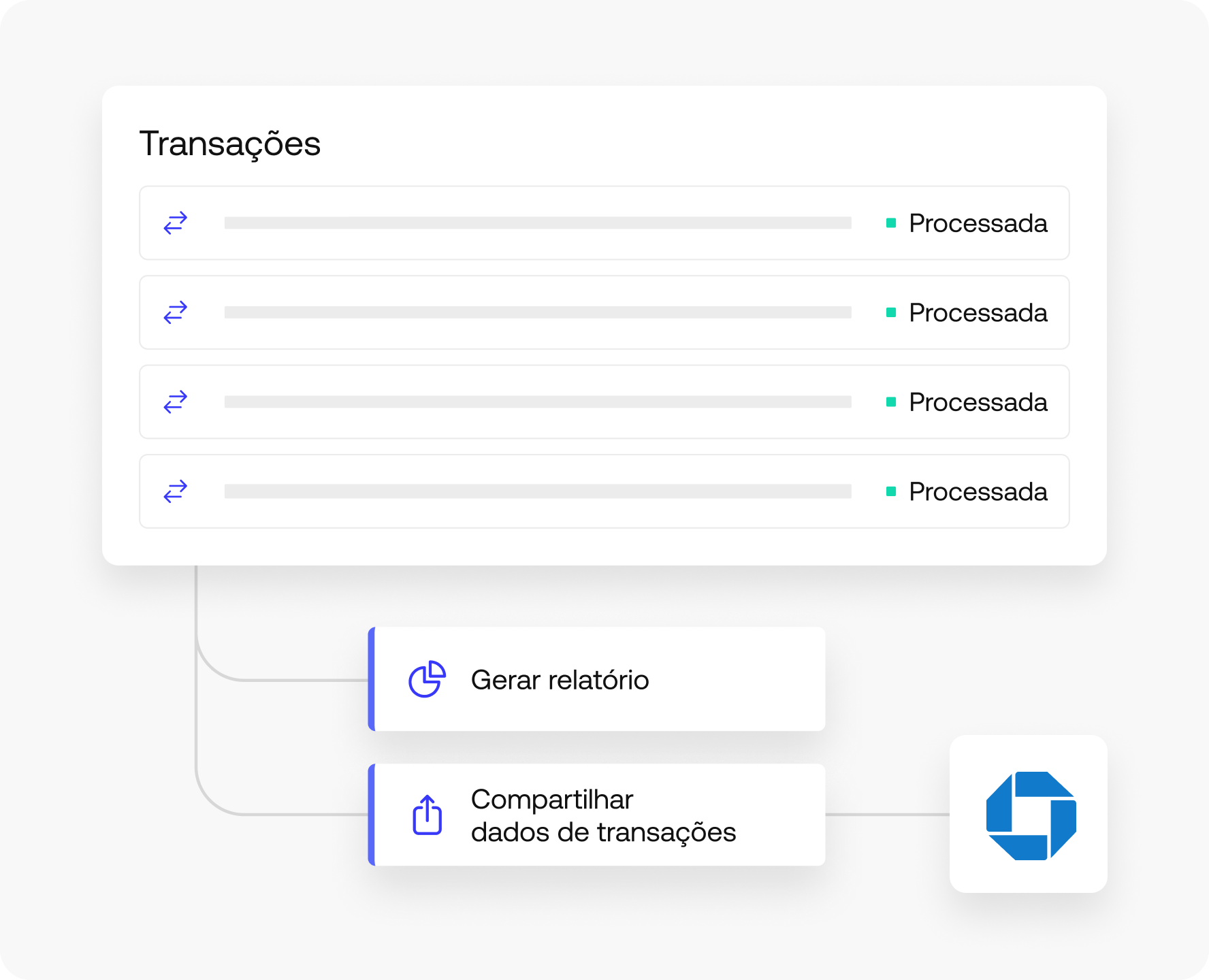
Task: Click the gray placeholder bar in the third transaction
Action: tap(538, 402)
